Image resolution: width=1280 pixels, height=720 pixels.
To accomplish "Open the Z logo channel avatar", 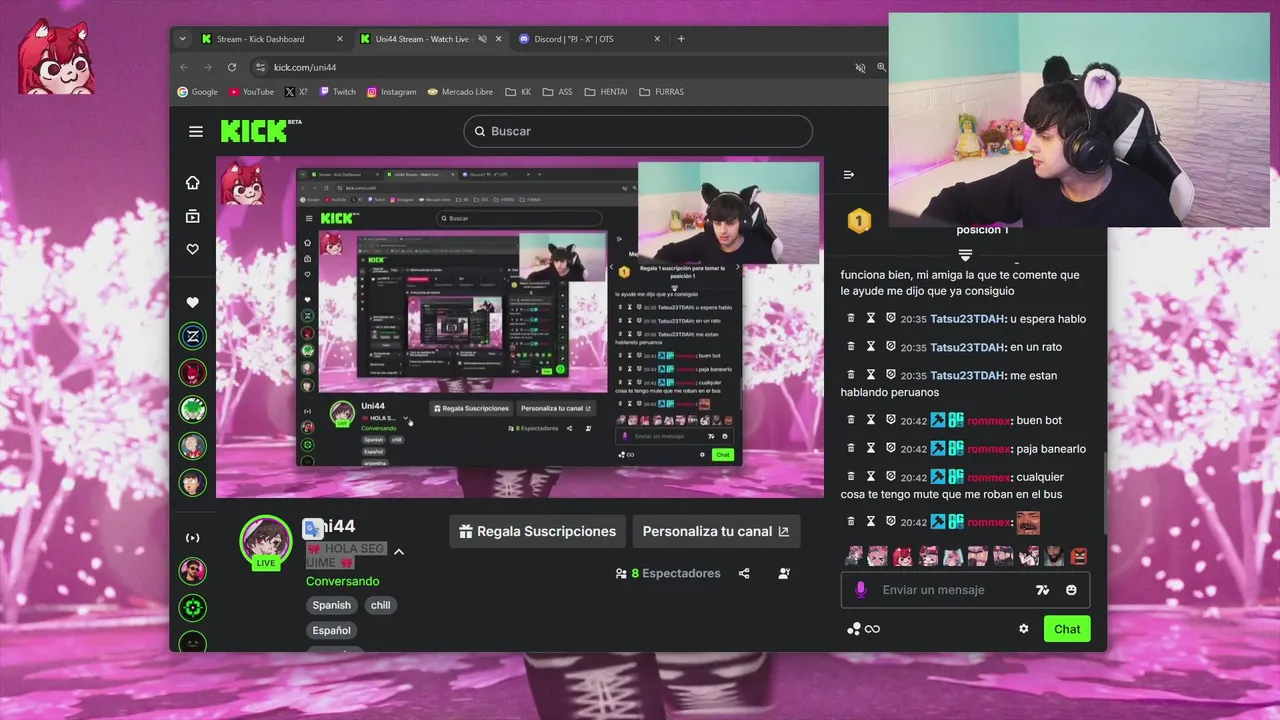I will pyautogui.click(x=193, y=337).
